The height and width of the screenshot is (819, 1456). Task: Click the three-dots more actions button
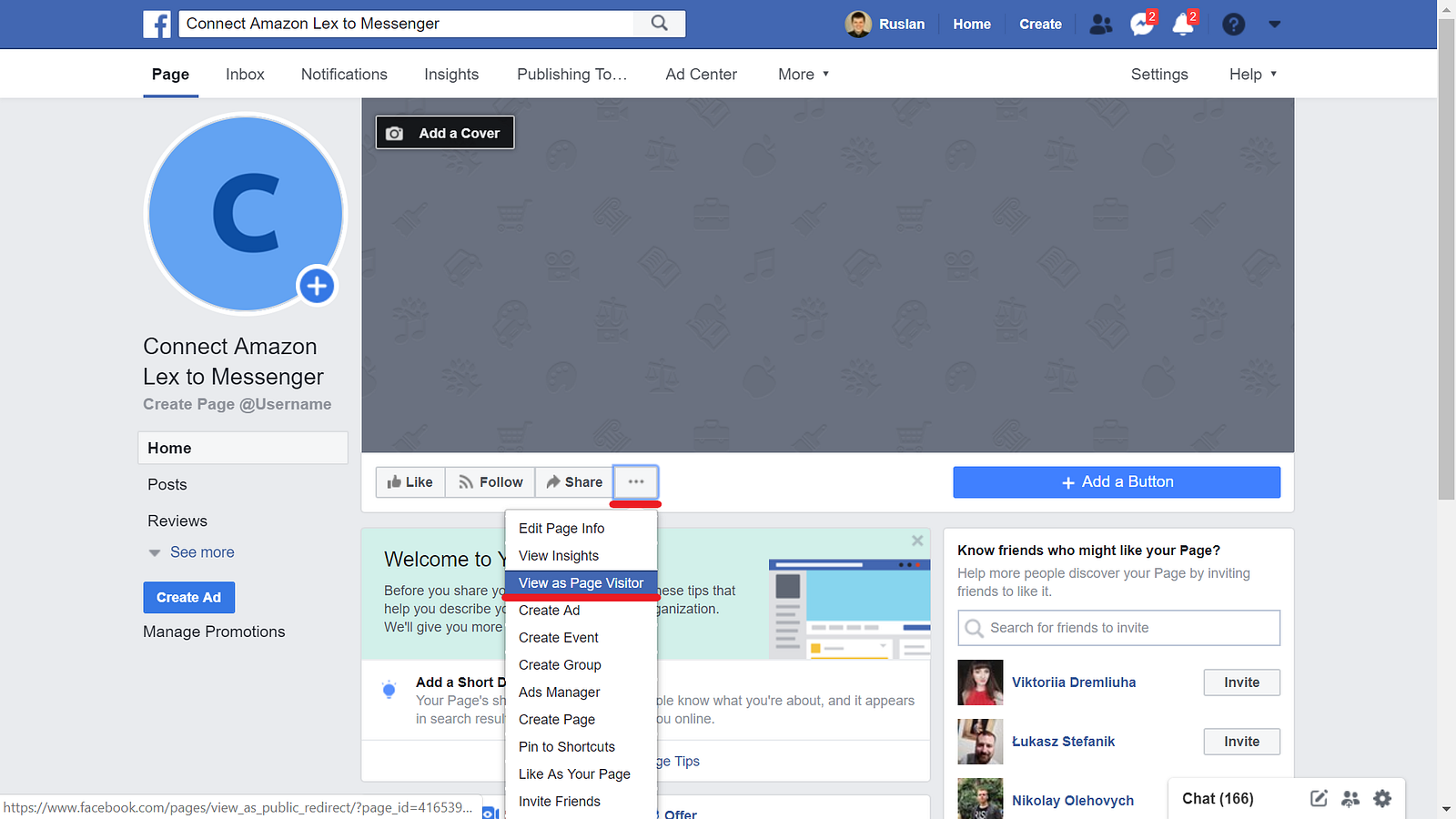tap(636, 482)
